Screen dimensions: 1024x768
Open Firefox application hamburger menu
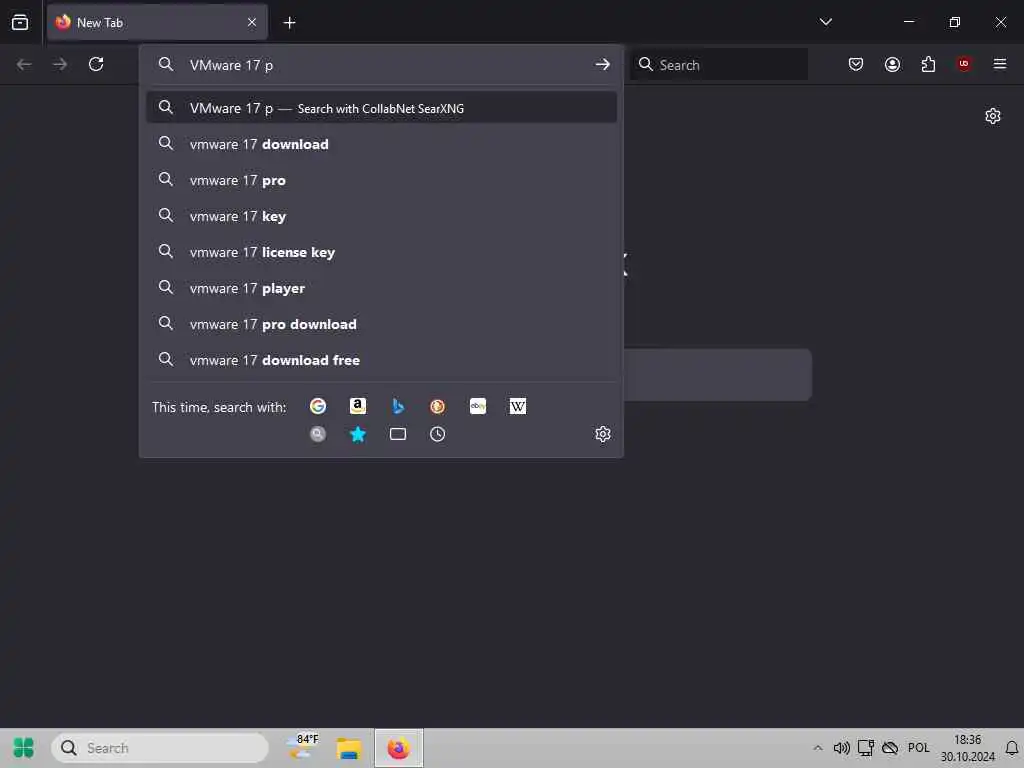tap(1000, 64)
